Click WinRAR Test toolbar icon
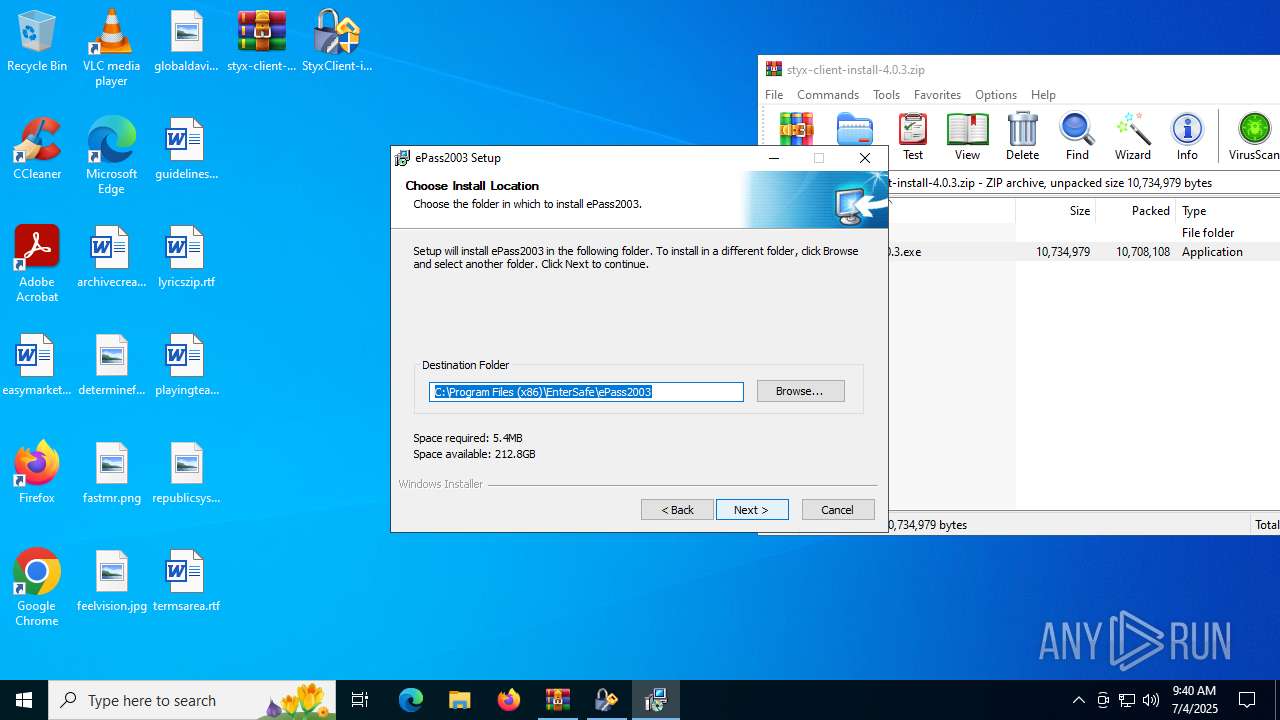This screenshot has height=720, width=1280. (x=913, y=136)
